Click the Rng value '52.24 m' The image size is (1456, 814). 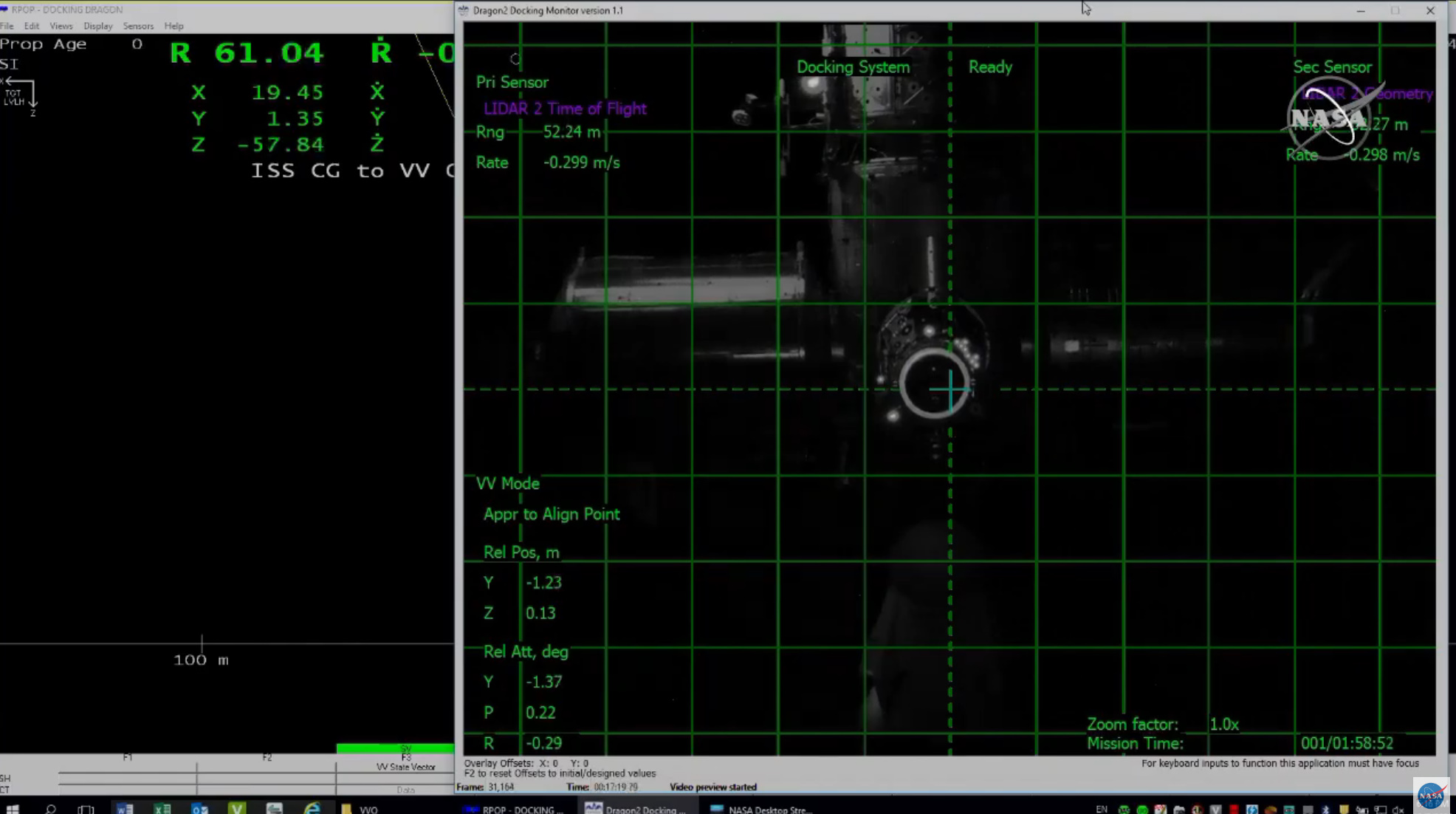[571, 132]
